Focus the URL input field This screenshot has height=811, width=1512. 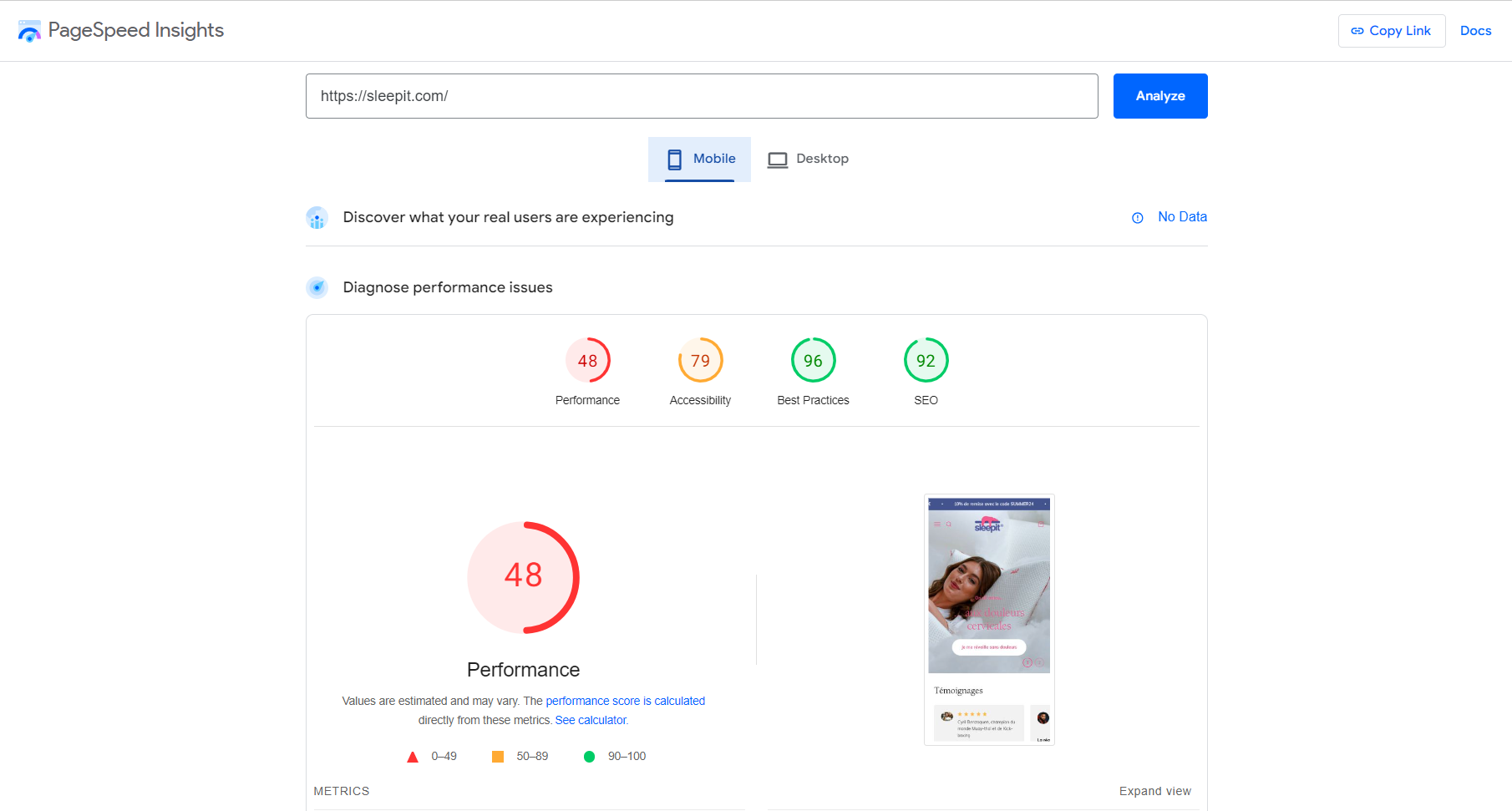tap(702, 96)
